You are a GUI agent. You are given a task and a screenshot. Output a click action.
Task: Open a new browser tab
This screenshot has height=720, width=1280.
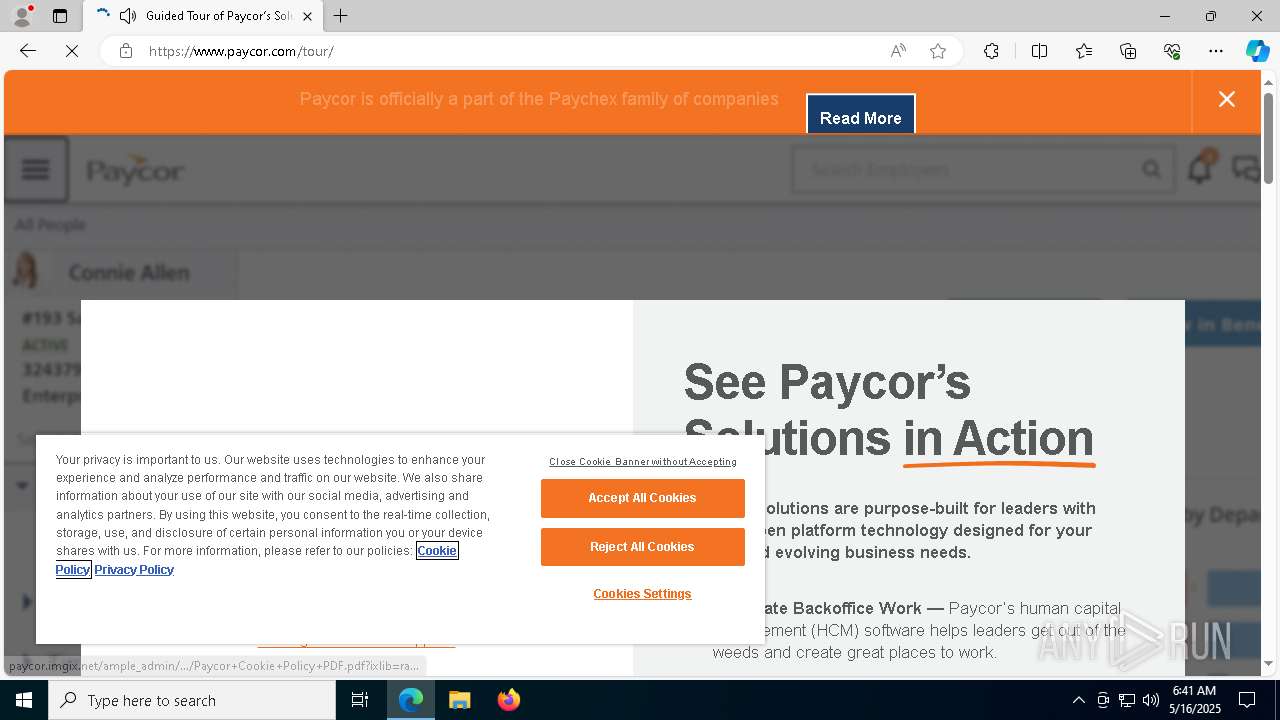[340, 16]
